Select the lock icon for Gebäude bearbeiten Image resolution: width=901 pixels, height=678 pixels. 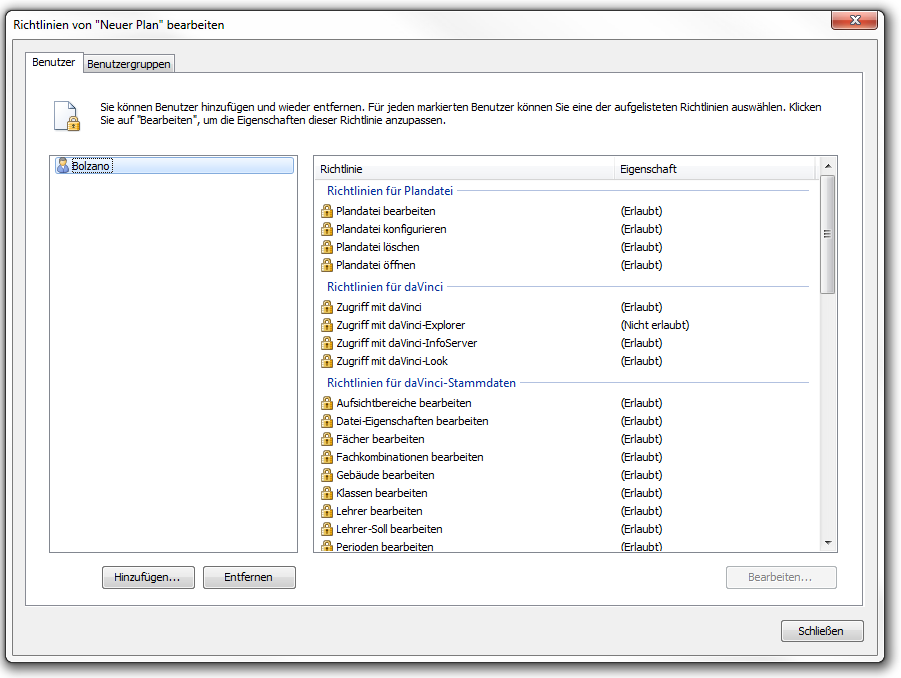coord(326,475)
